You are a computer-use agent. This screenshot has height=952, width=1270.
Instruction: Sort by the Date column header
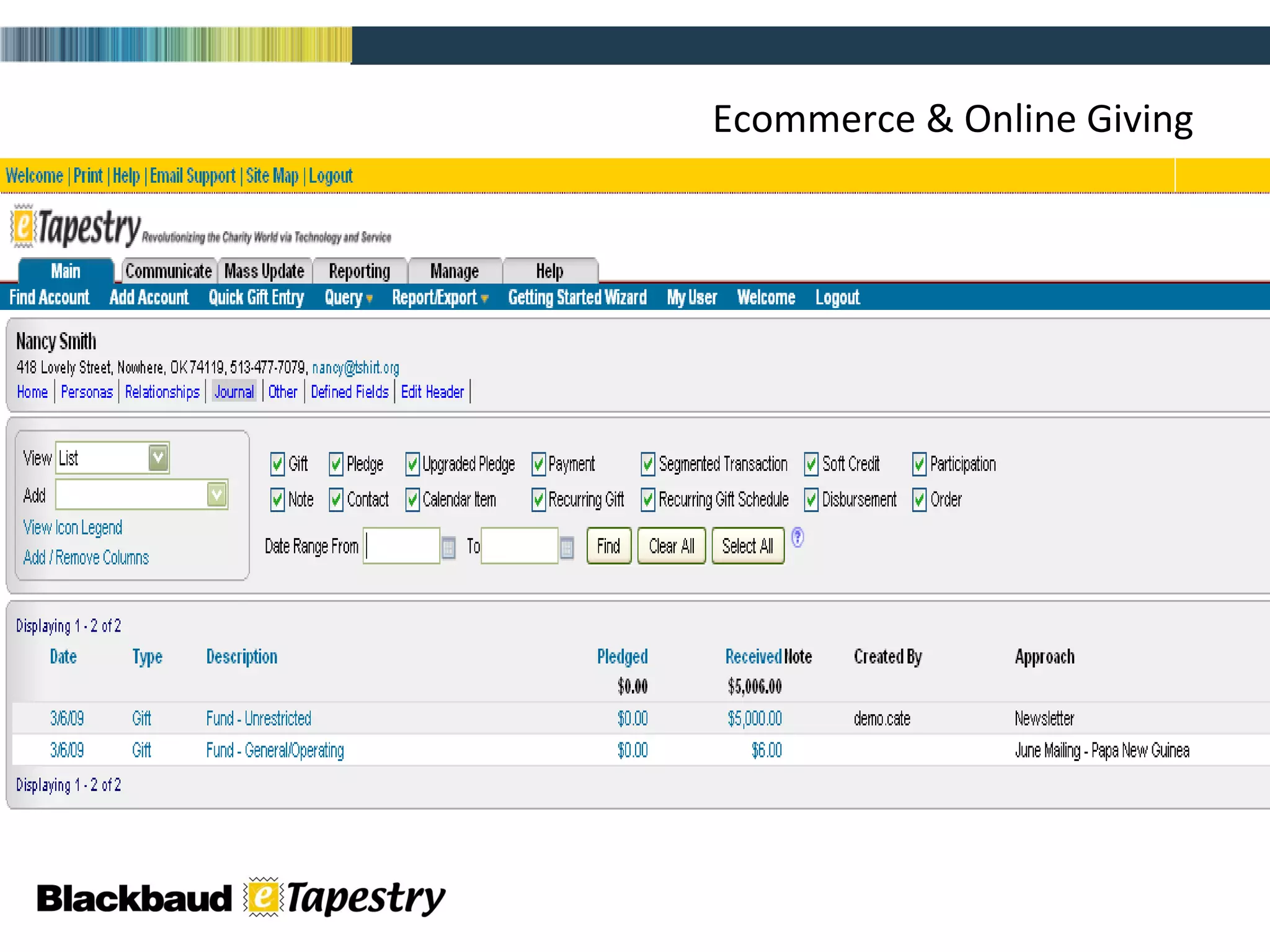(x=63, y=657)
